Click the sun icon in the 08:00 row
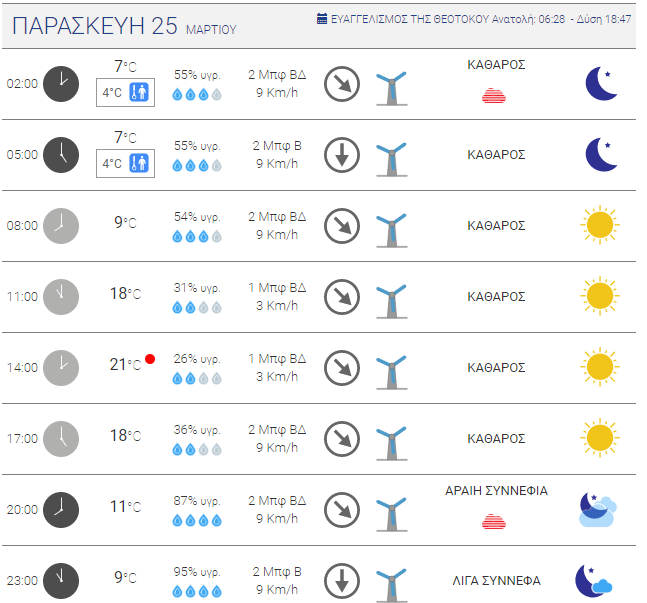The width and height of the screenshot is (647, 603). [x=600, y=225]
